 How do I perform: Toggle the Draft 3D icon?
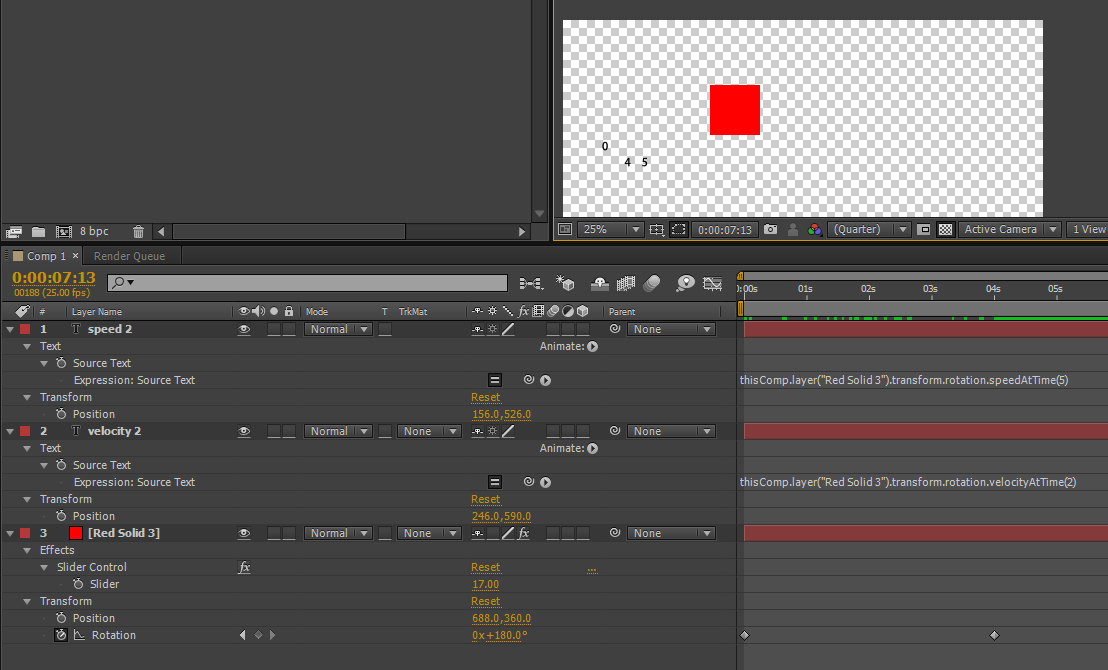point(565,283)
